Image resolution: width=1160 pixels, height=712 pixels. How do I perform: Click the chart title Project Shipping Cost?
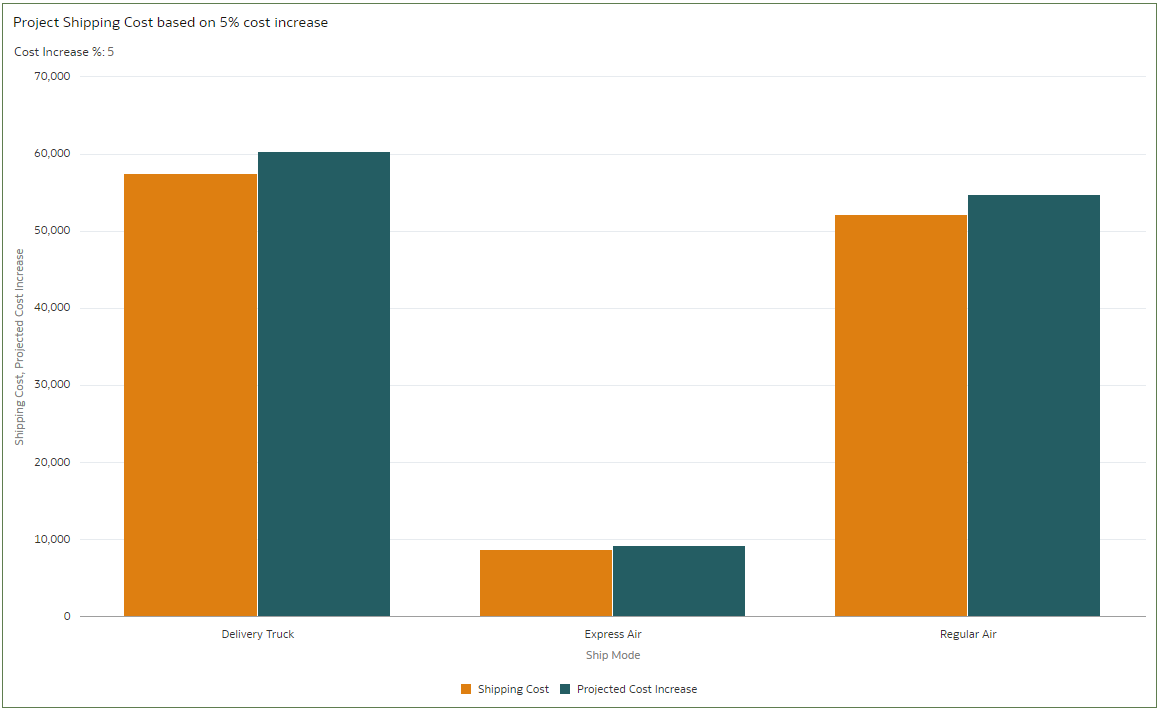click(170, 22)
